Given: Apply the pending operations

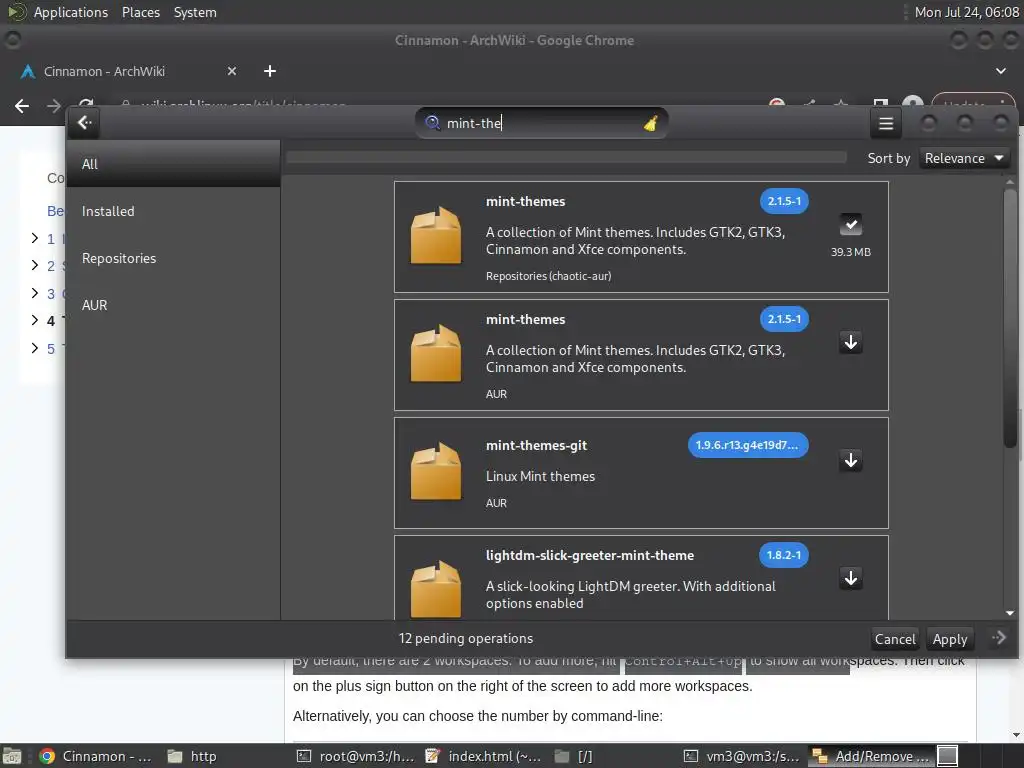Looking at the screenshot, I should [950, 639].
